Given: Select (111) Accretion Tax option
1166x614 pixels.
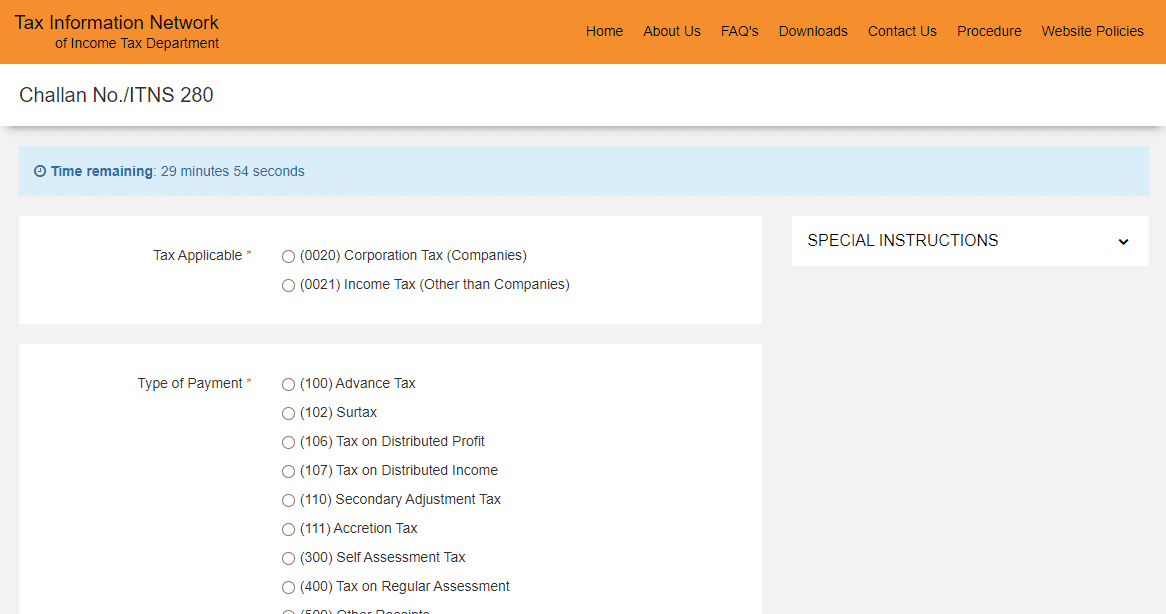Looking at the screenshot, I should tap(289, 529).
